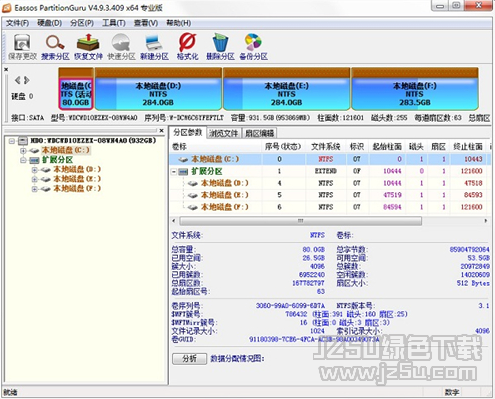
Task: Click File System (文件系统) column header
Action: point(326,147)
